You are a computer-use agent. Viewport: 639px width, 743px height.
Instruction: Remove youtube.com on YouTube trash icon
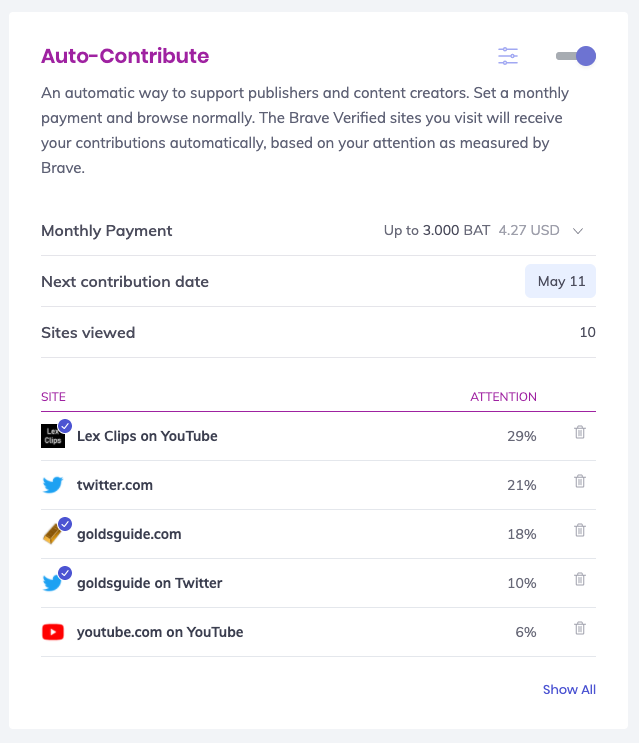579,629
